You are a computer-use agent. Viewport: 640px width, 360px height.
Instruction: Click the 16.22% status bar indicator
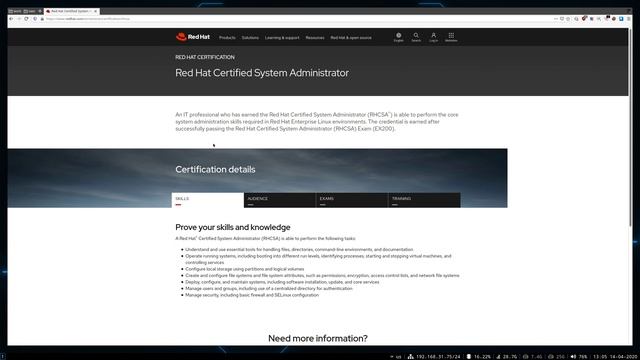pos(479,357)
